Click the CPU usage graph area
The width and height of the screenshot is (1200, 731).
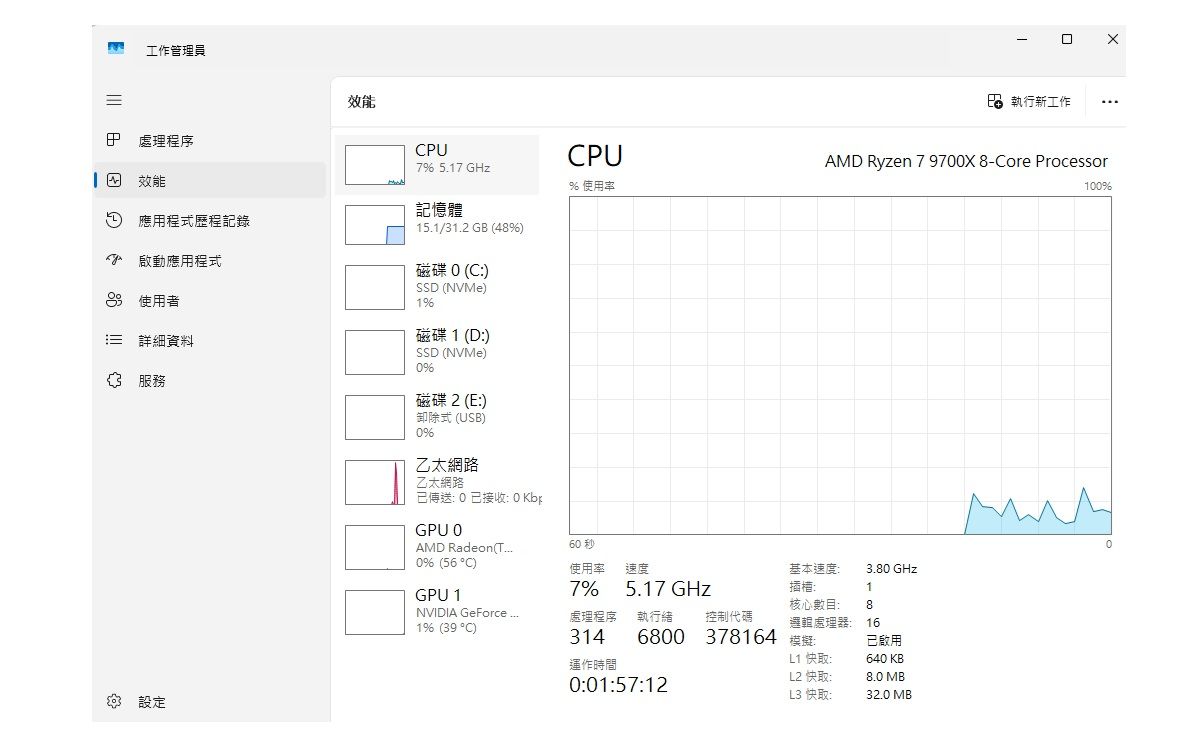click(840, 365)
